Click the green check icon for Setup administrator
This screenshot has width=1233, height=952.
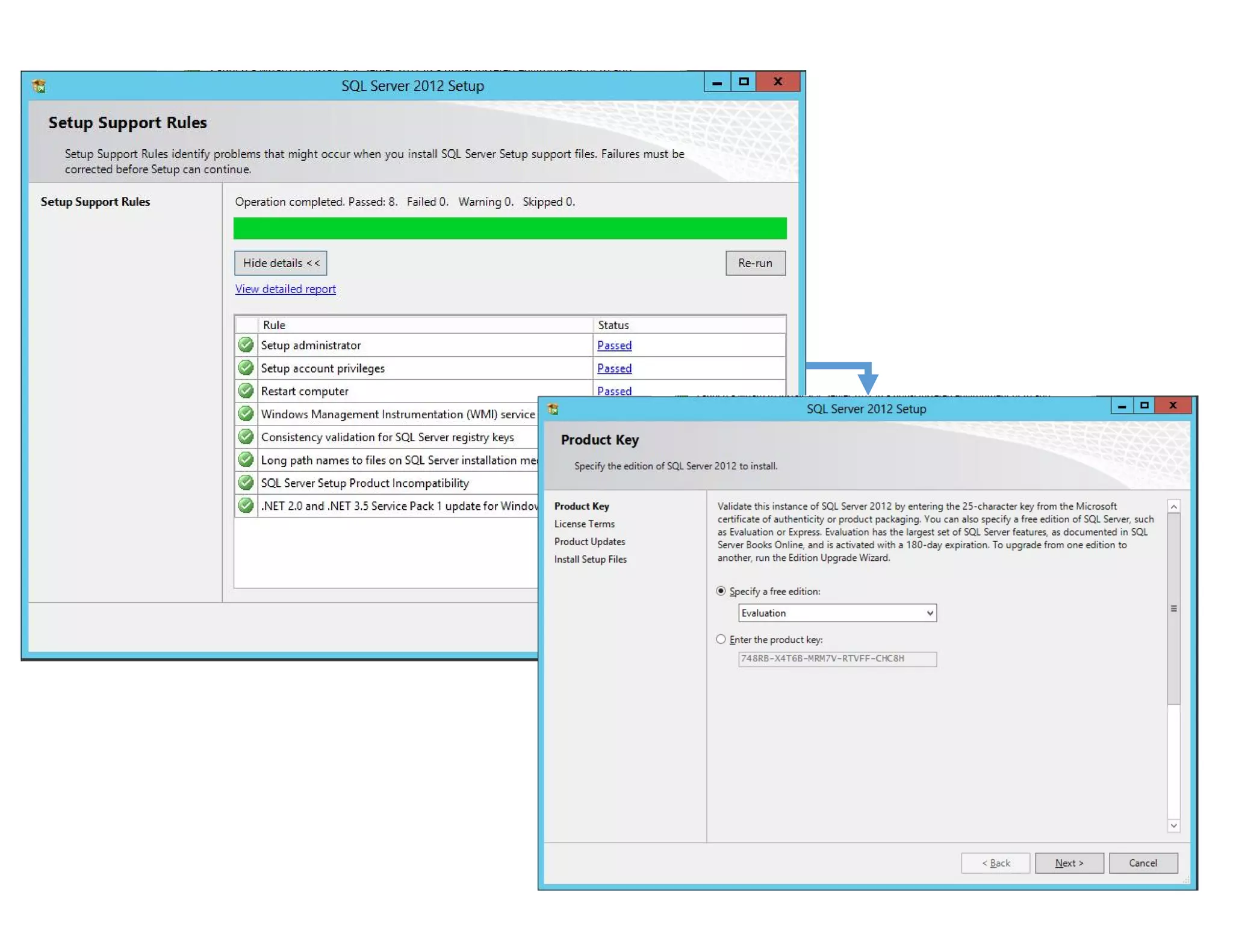[x=246, y=345]
